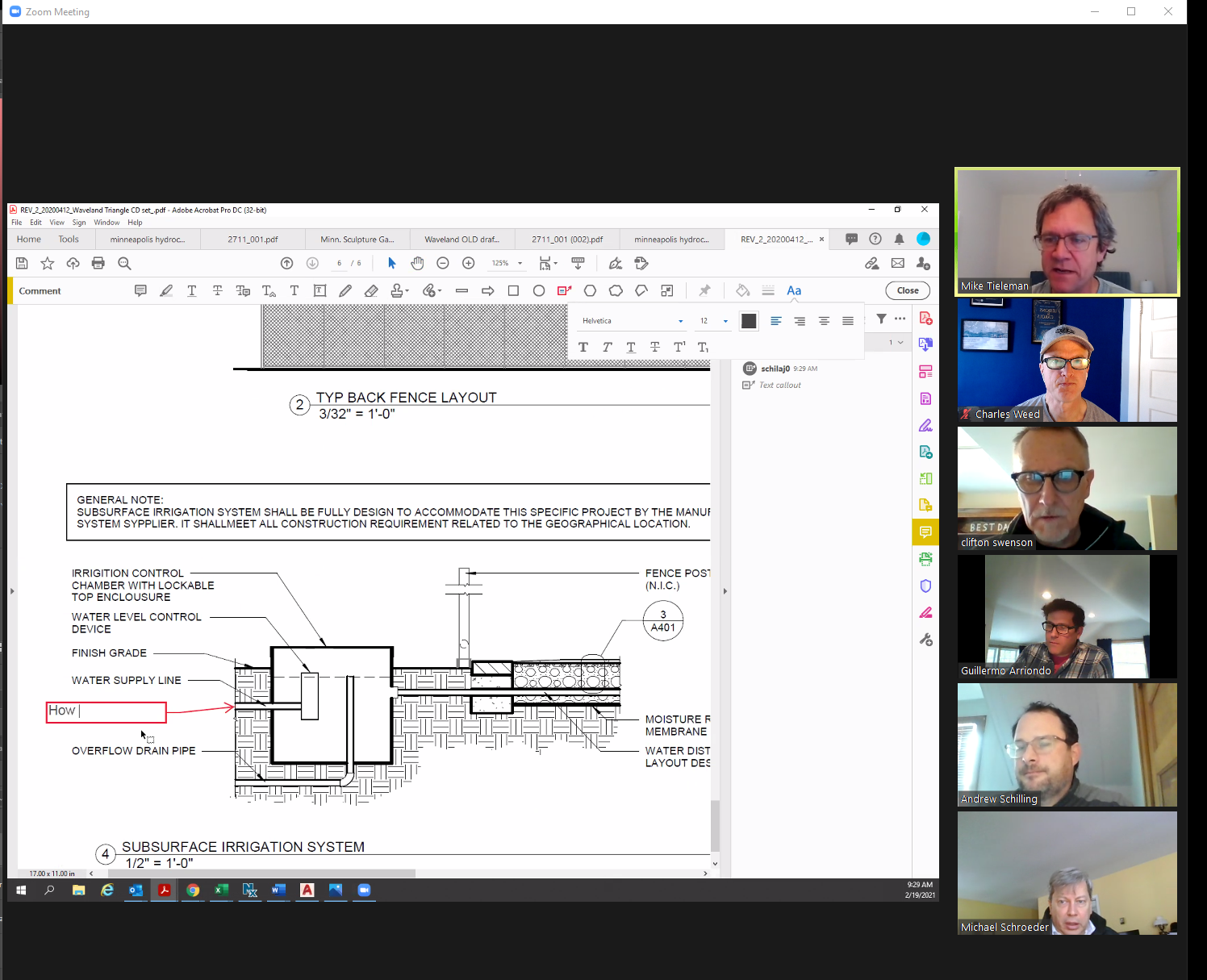Select the Highlight text tool
1207x980 pixels.
(x=166, y=290)
